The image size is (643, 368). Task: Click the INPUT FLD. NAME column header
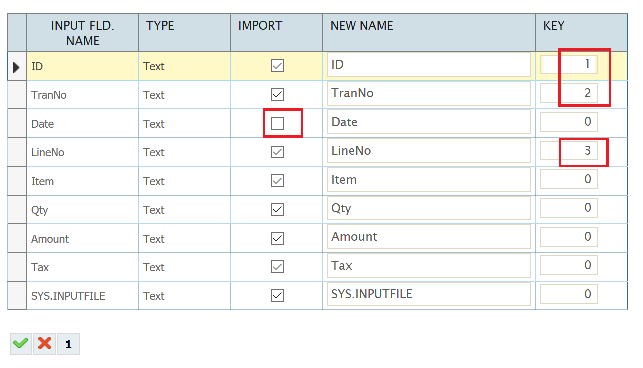click(82, 32)
